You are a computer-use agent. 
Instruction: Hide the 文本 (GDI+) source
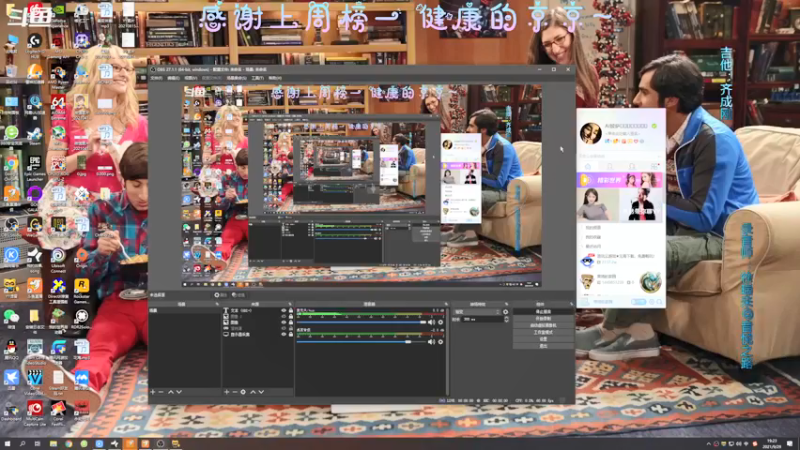284,310
